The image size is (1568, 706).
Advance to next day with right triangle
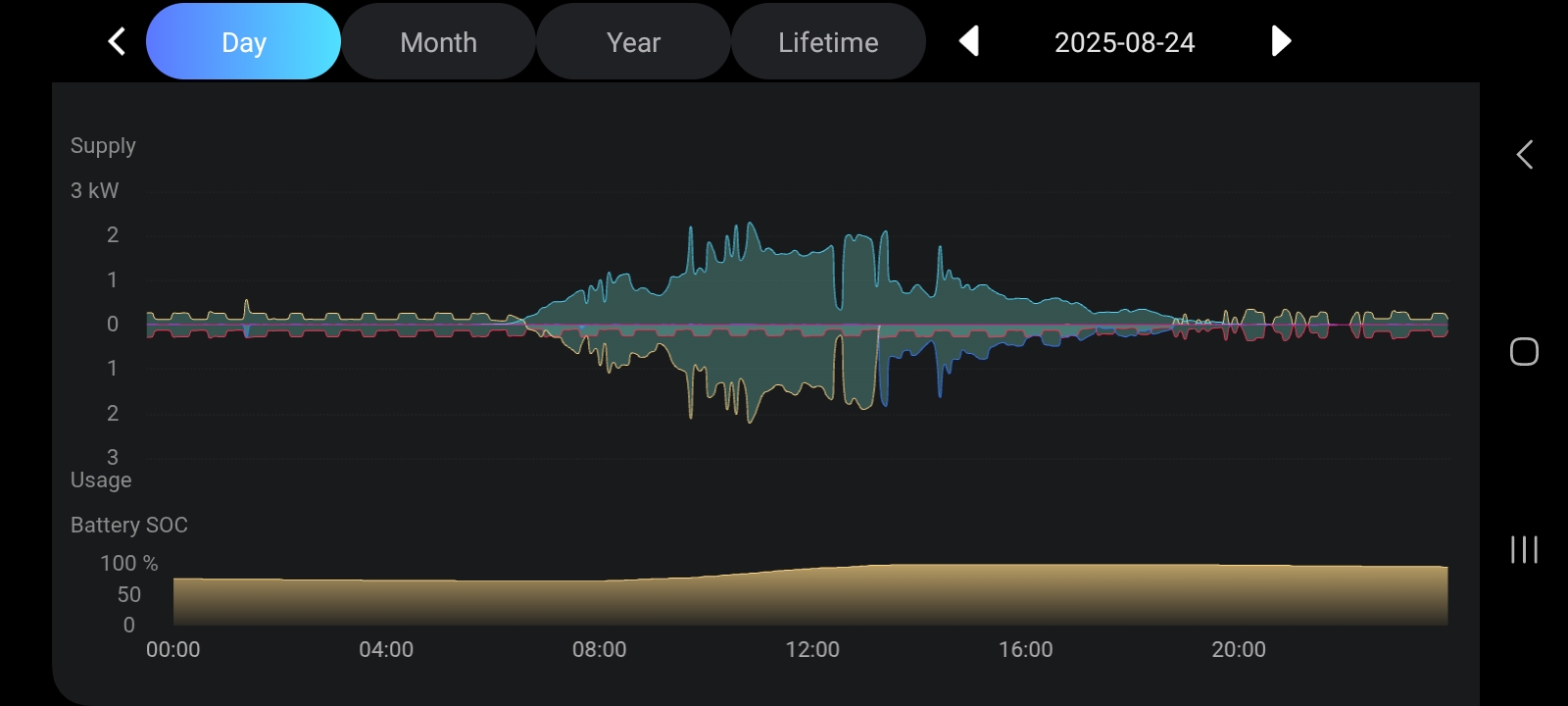[x=1280, y=41]
